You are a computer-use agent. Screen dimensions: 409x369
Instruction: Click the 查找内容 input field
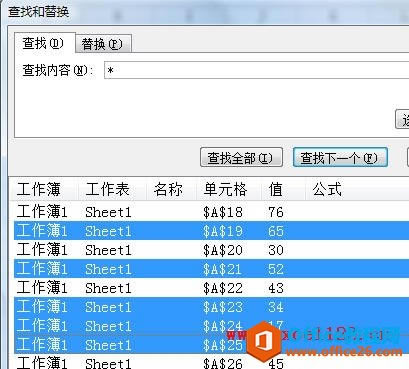pyautogui.click(x=256, y=70)
